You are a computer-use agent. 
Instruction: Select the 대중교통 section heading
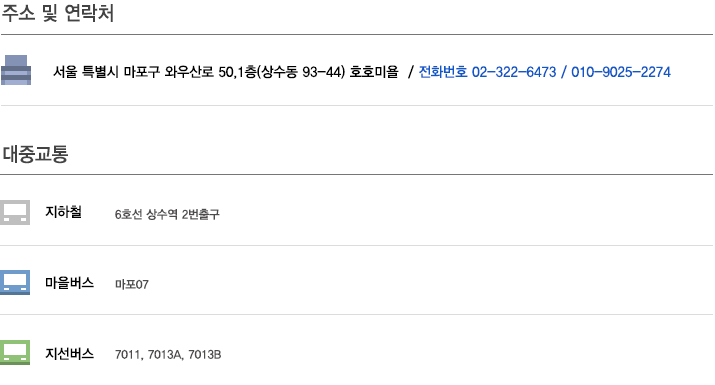coord(36,154)
